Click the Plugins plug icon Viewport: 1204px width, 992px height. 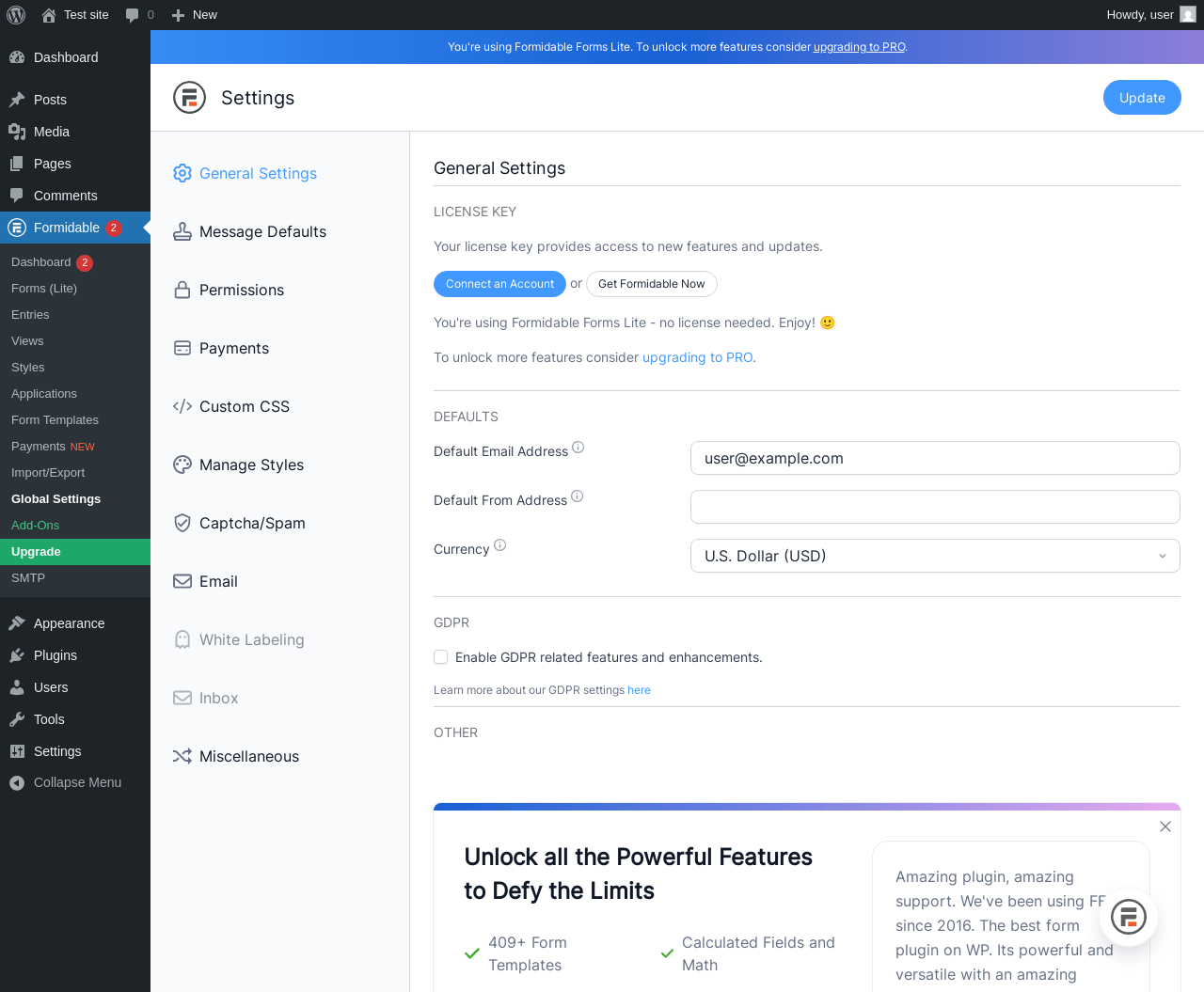pos(17,655)
